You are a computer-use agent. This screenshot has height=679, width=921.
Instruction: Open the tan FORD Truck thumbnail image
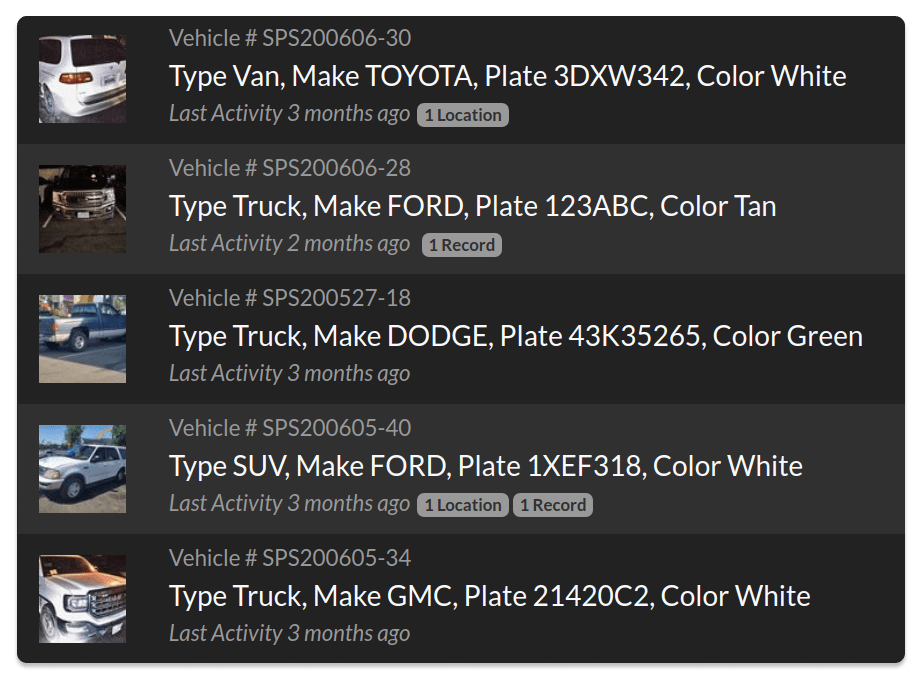[82, 208]
